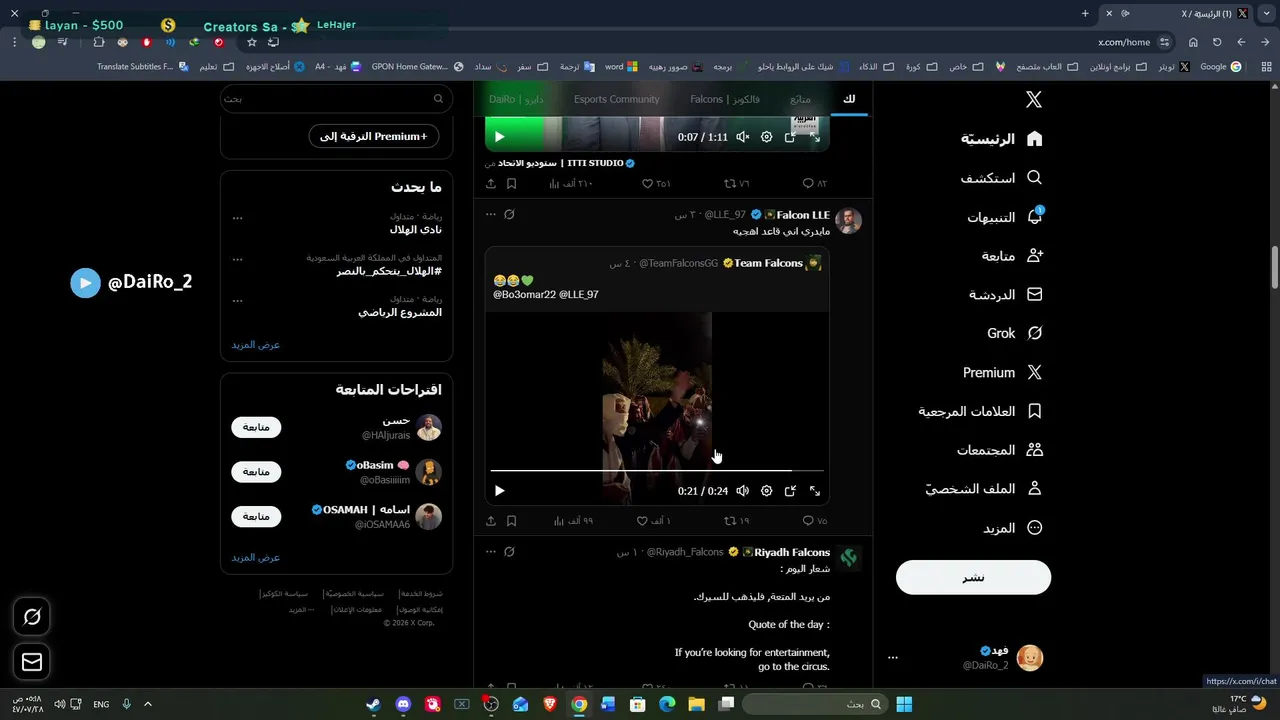The image size is (1280, 720).
Task: Open the floating Grok button
Action: coord(32,617)
